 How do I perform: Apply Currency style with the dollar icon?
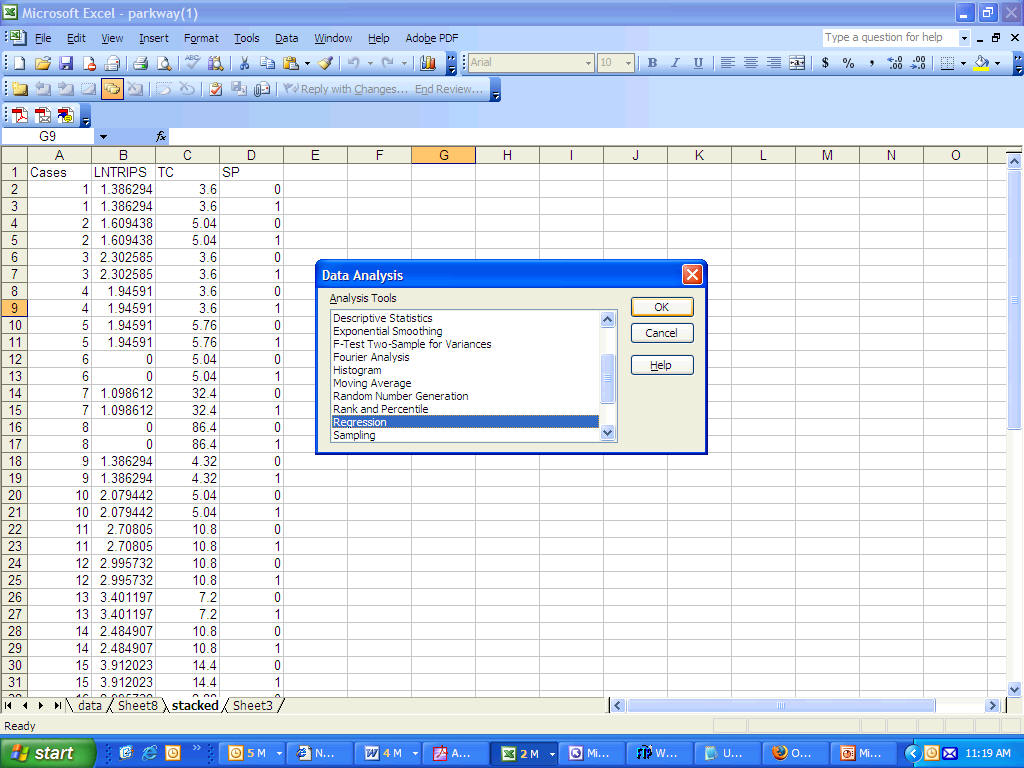825,63
